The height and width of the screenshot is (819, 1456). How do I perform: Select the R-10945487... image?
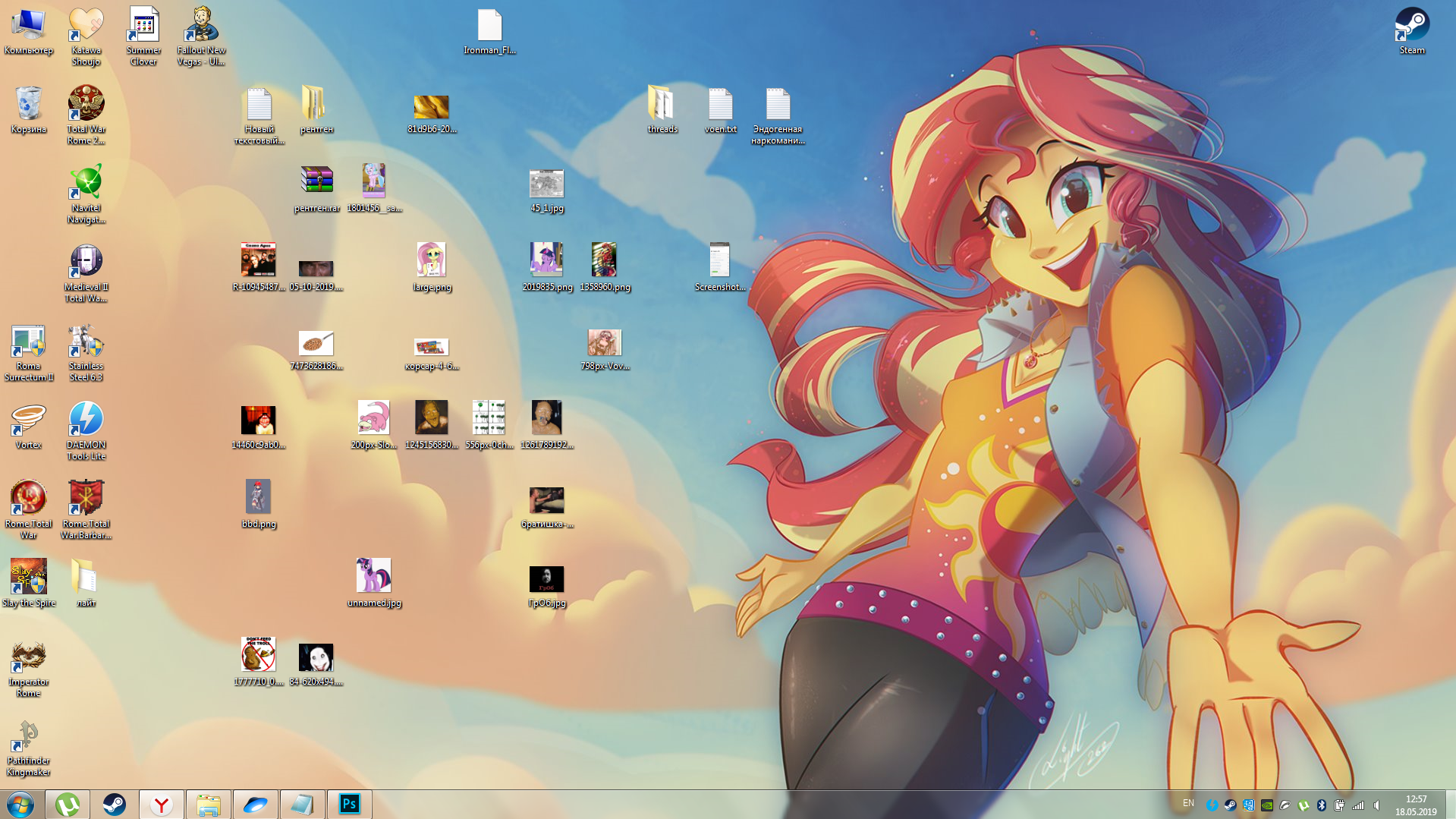pos(259,268)
